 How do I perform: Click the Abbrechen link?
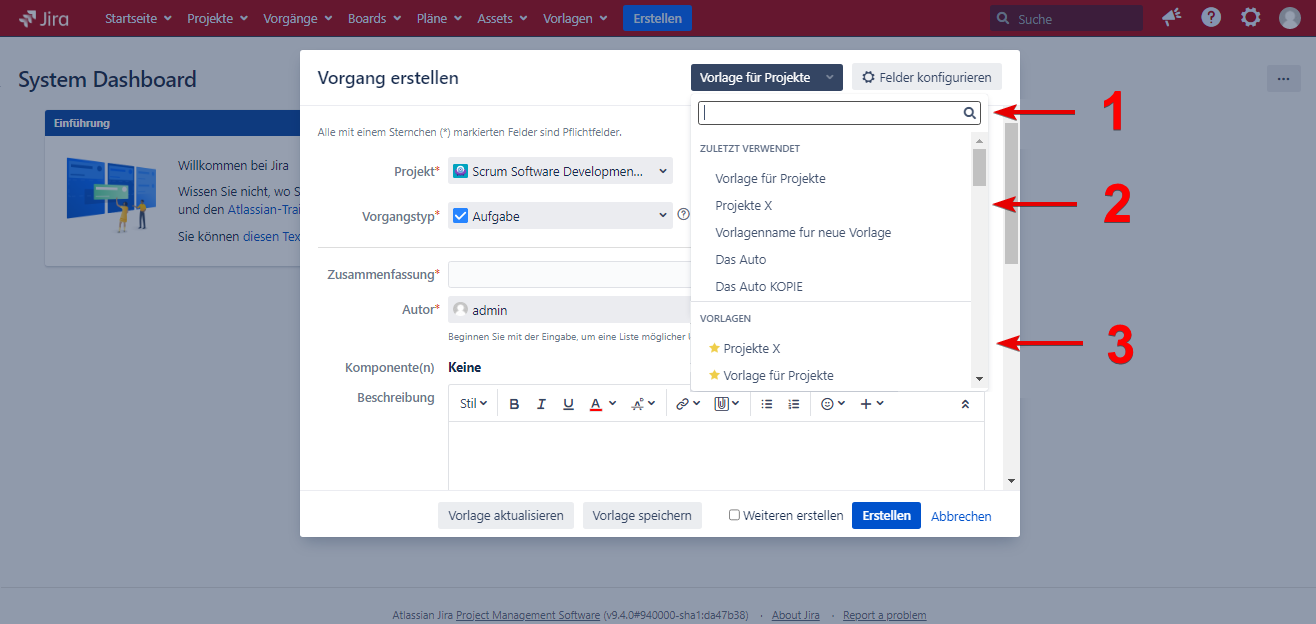pos(961,516)
